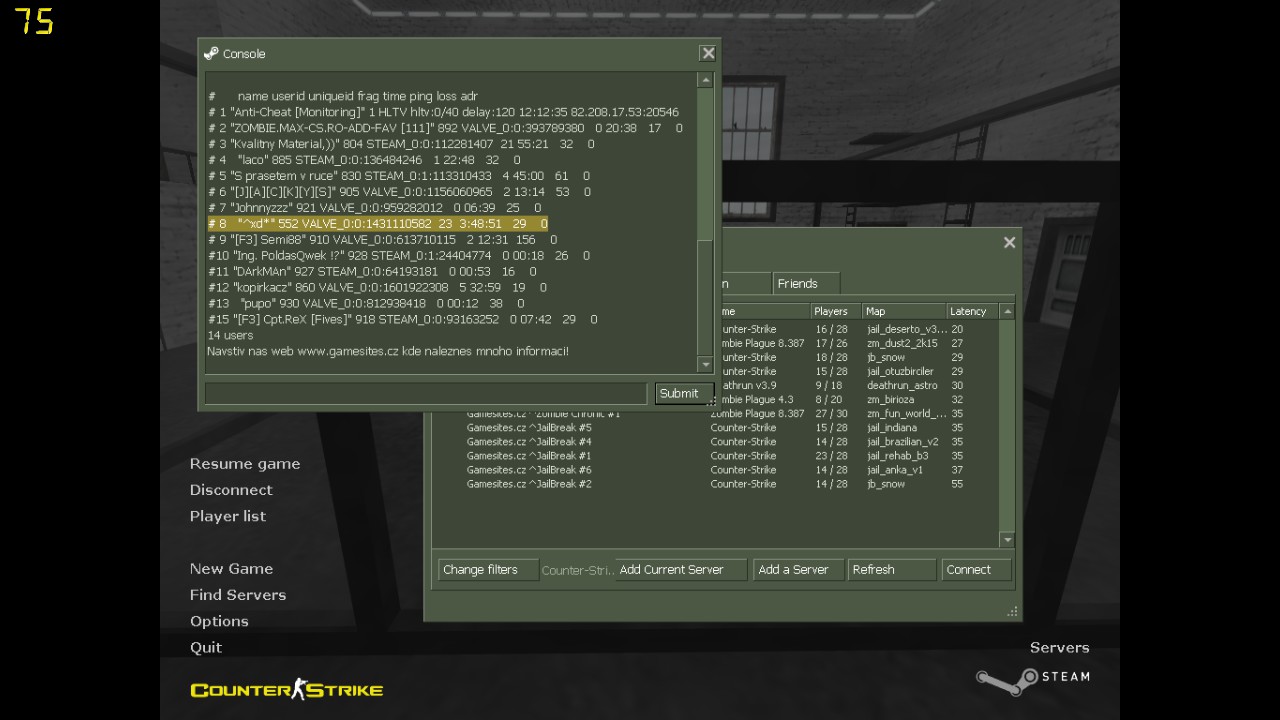This screenshot has width=1280, height=720.
Task: Refresh the server list
Action: click(891, 570)
